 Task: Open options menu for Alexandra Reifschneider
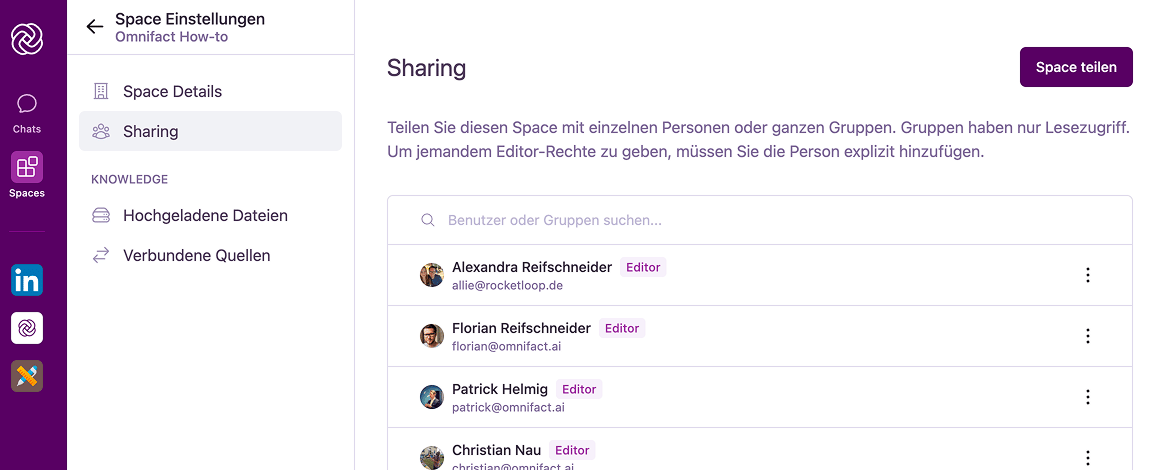(x=1088, y=275)
